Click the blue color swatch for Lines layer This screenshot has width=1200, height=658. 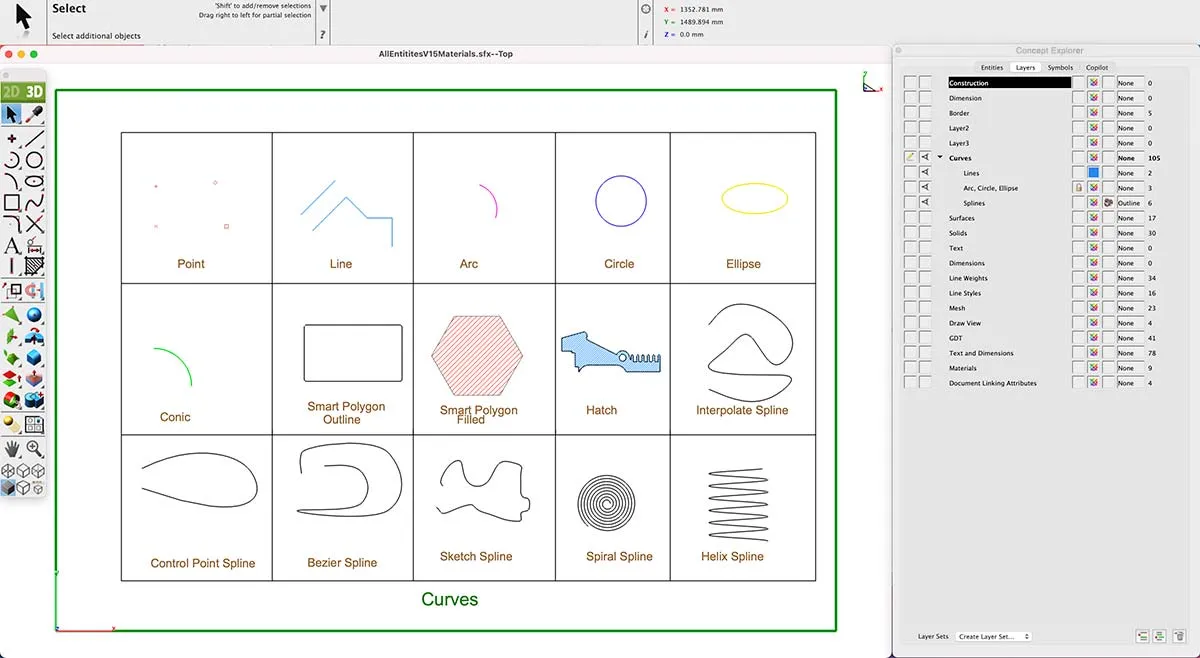pyautogui.click(x=1093, y=173)
